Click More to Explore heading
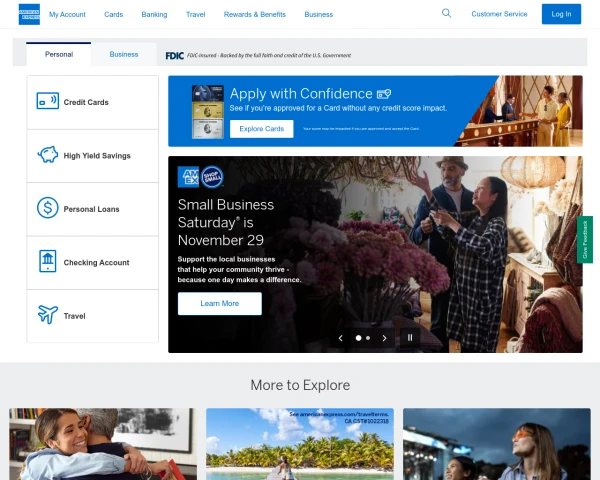The image size is (600, 480). (x=300, y=385)
